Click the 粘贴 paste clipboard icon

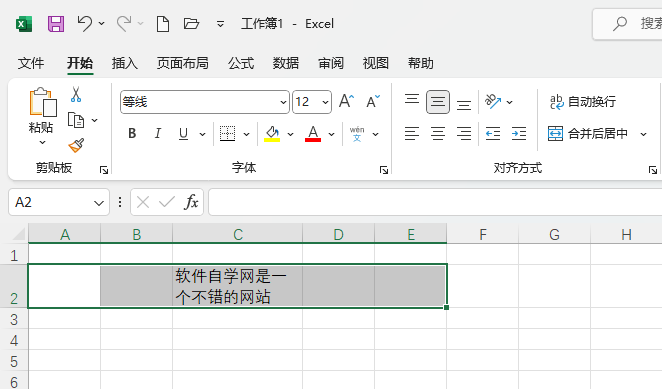[42, 102]
